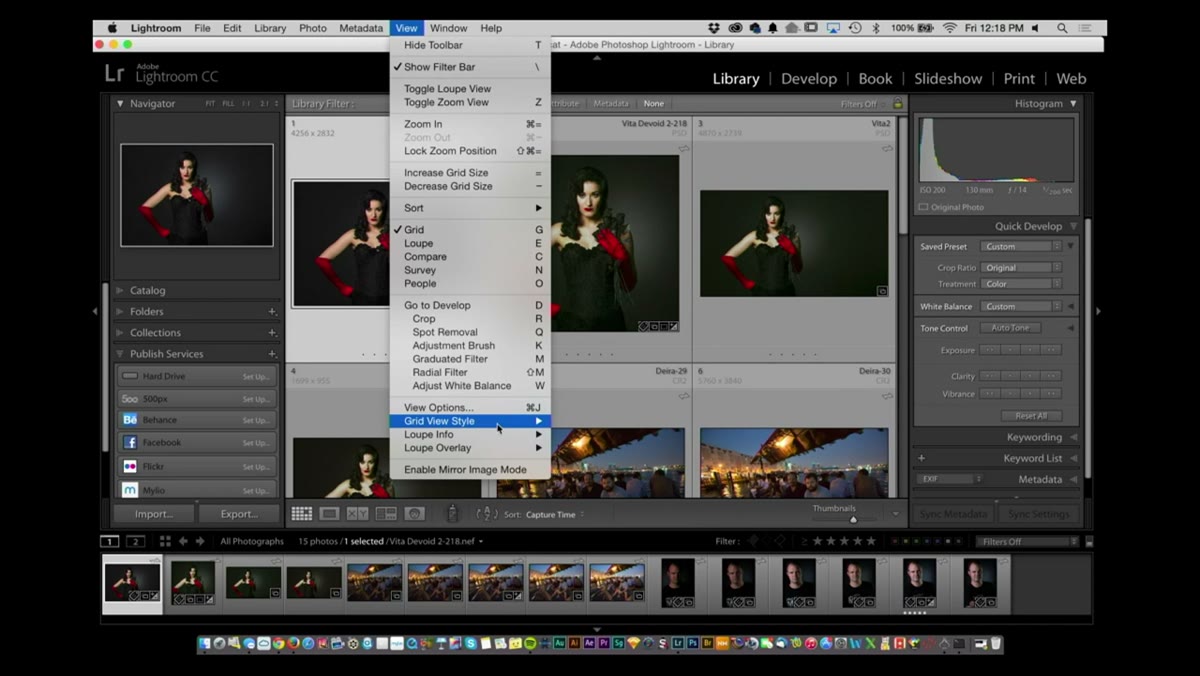
Task: Click the Behance publish service icon
Action: coord(130,420)
